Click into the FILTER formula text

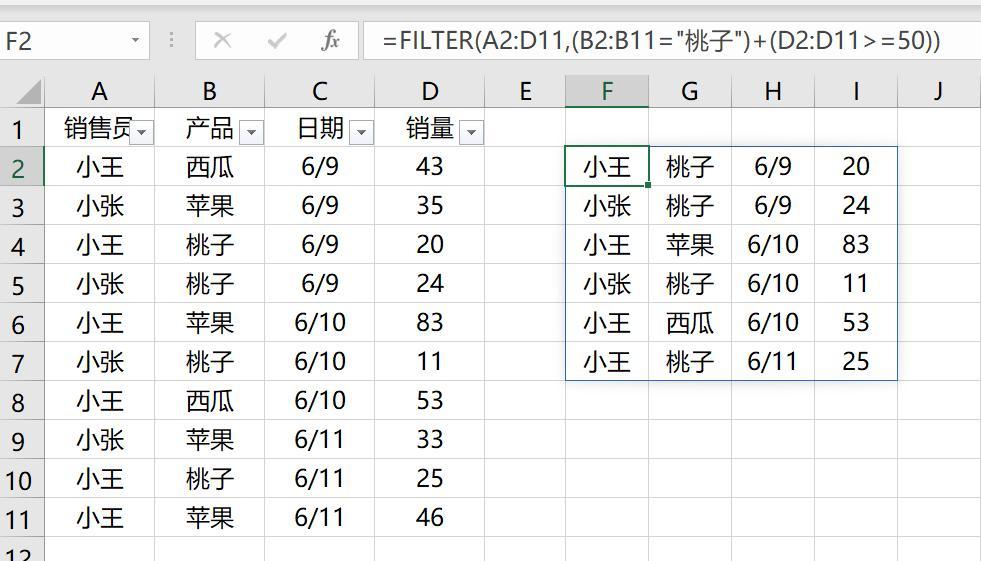[x=661, y=41]
